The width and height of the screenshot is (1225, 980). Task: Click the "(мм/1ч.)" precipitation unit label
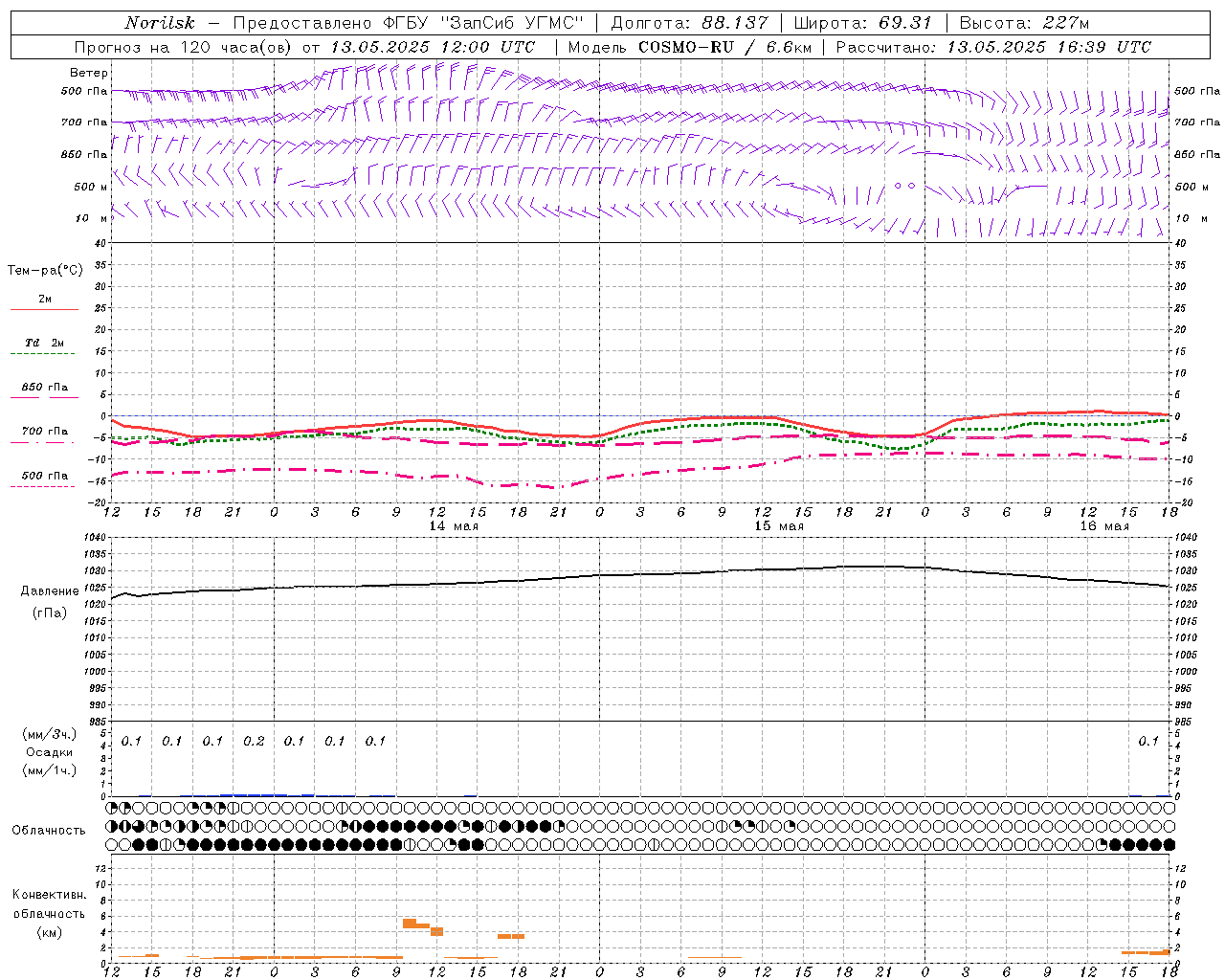pyautogui.click(x=50, y=770)
